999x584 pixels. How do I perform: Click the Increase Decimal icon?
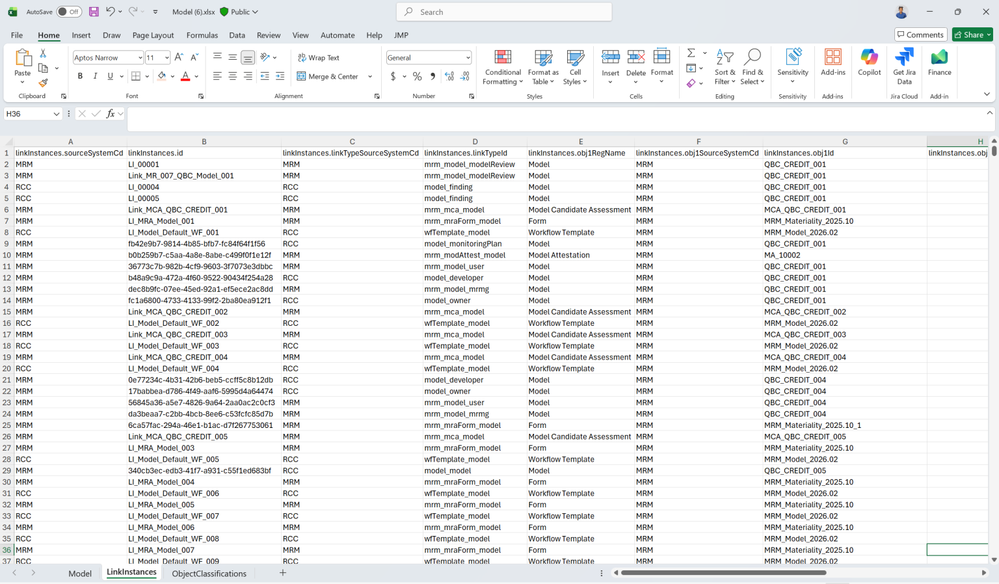(449, 76)
